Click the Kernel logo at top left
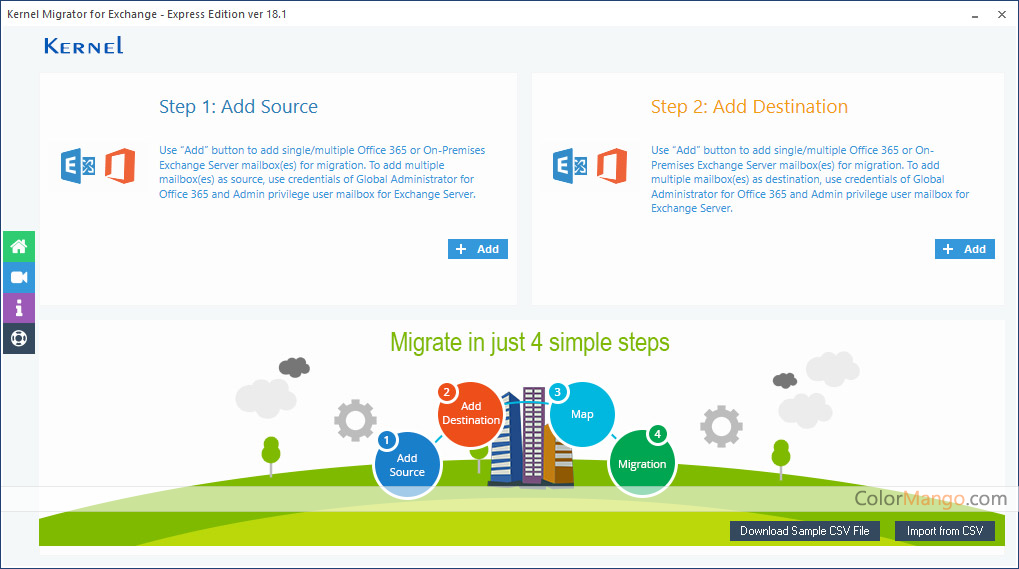This screenshot has width=1019, height=569. [x=83, y=46]
